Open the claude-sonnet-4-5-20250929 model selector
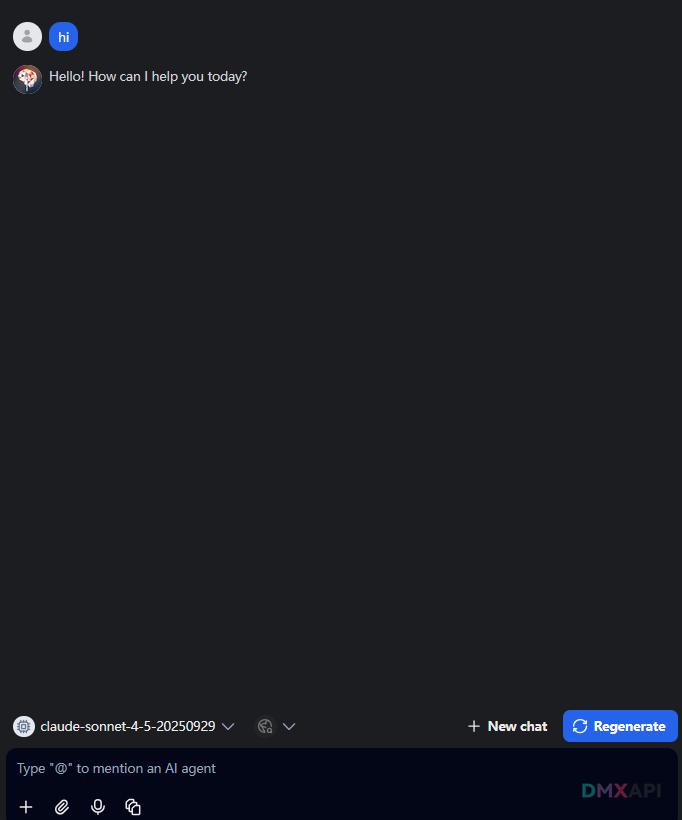 pos(128,726)
